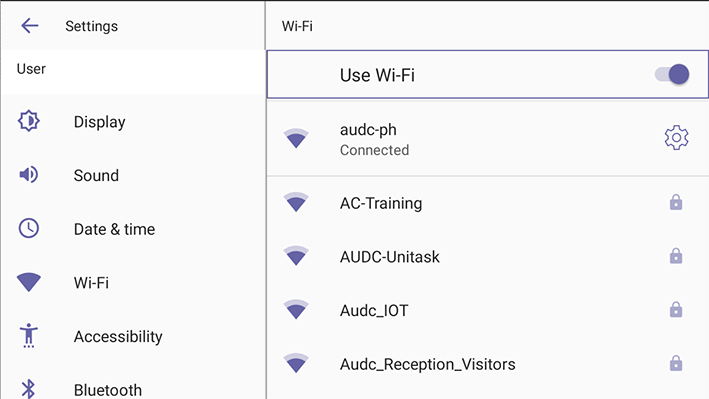This screenshot has height=399, width=709.
Task: Click the lock icon beside AC-Training
Action: pos(676,202)
